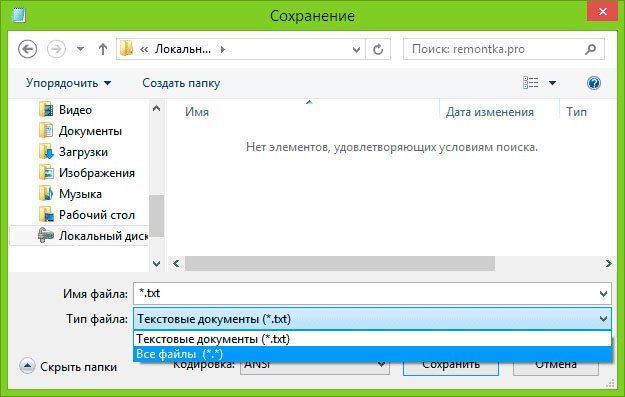Open the help question mark icon
Screen dimensions: 625x397
click(594, 83)
